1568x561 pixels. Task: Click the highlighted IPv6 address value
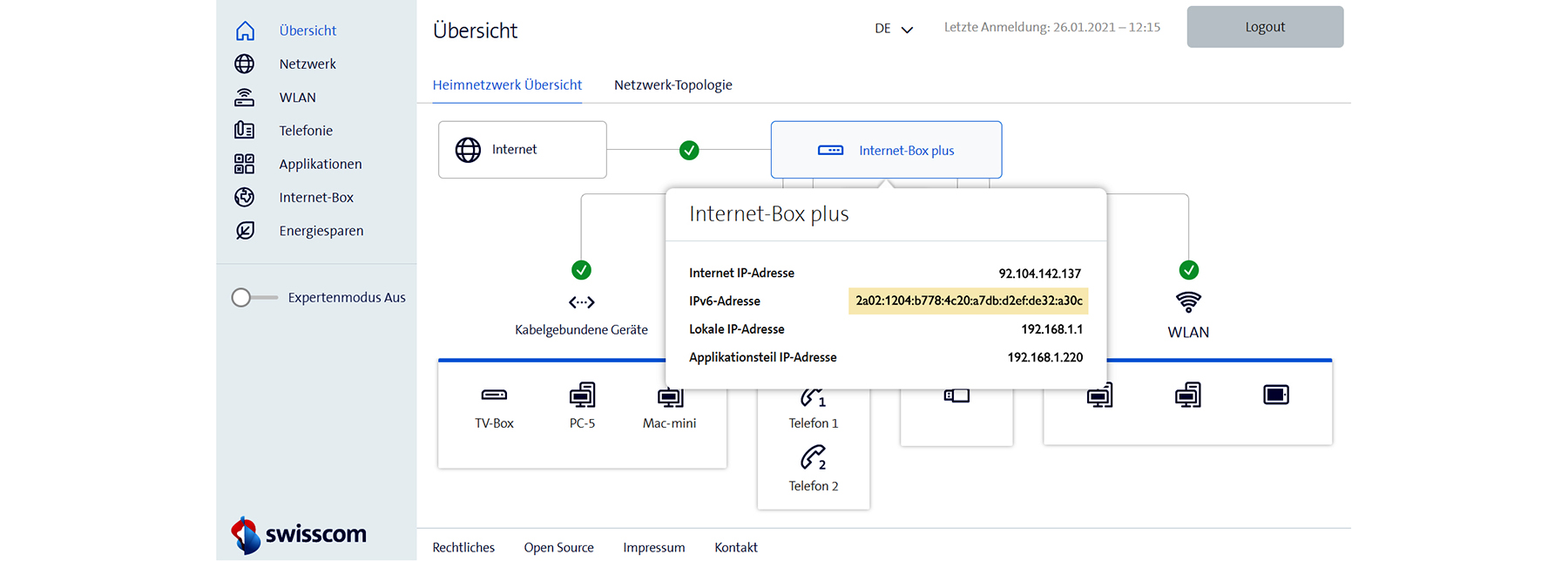point(968,301)
